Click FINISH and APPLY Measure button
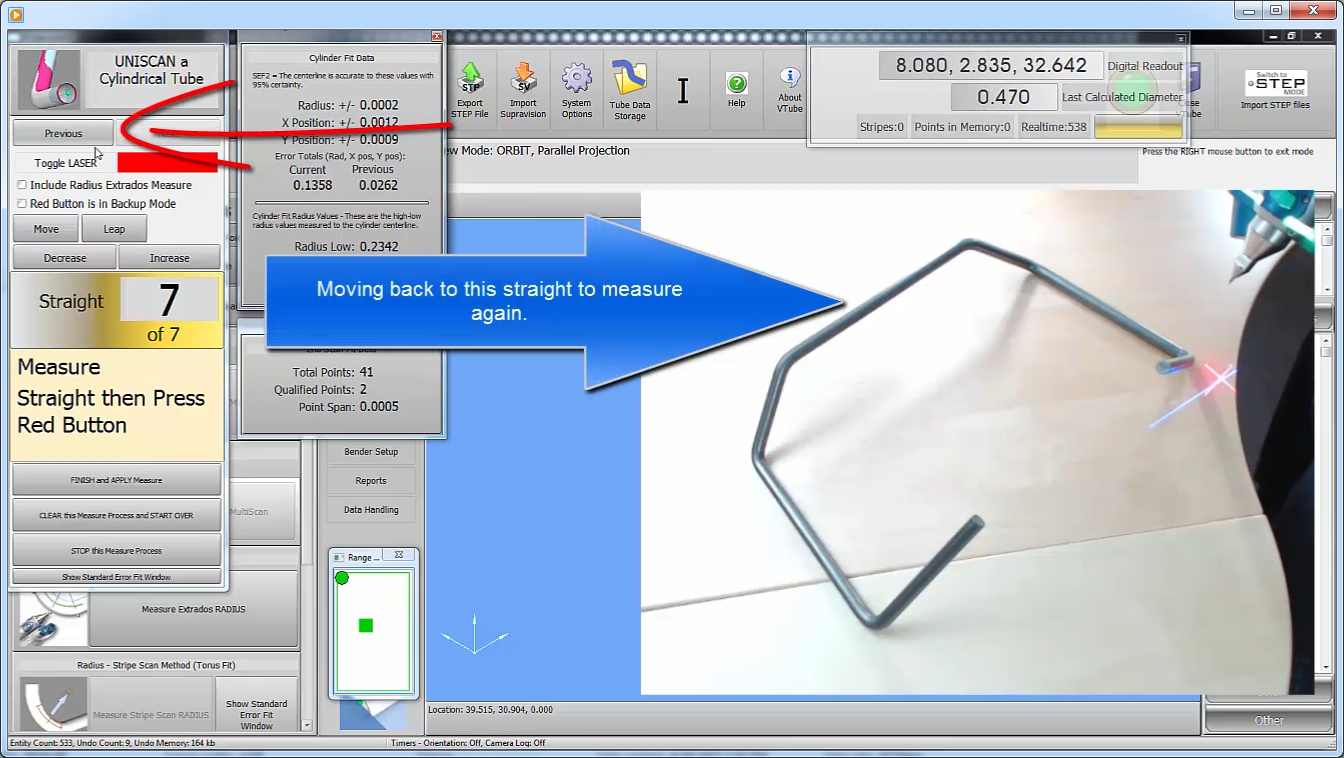The width and height of the screenshot is (1344, 758). coord(116,480)
